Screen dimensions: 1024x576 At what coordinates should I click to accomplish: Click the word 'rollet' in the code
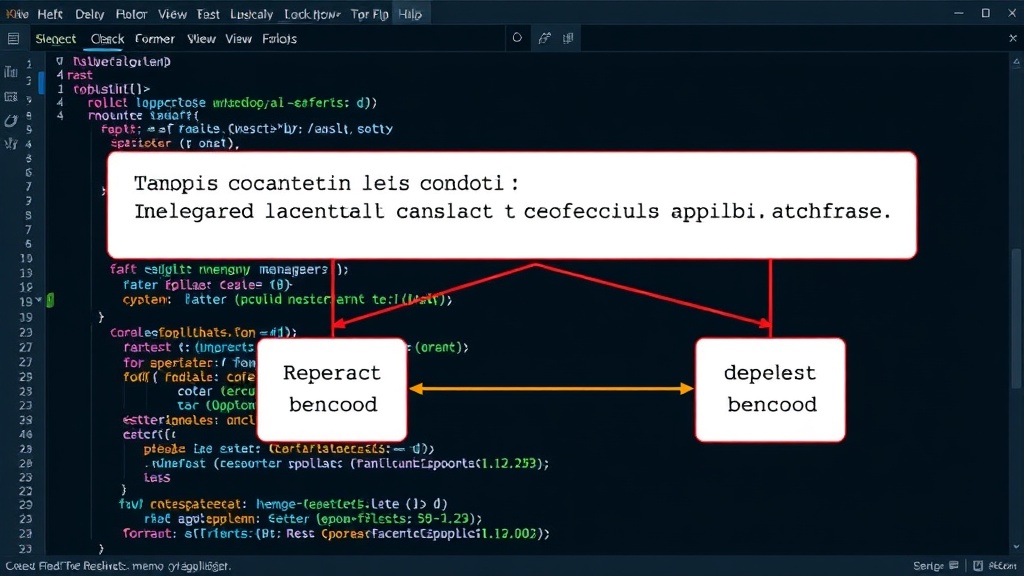click(108, 103)
